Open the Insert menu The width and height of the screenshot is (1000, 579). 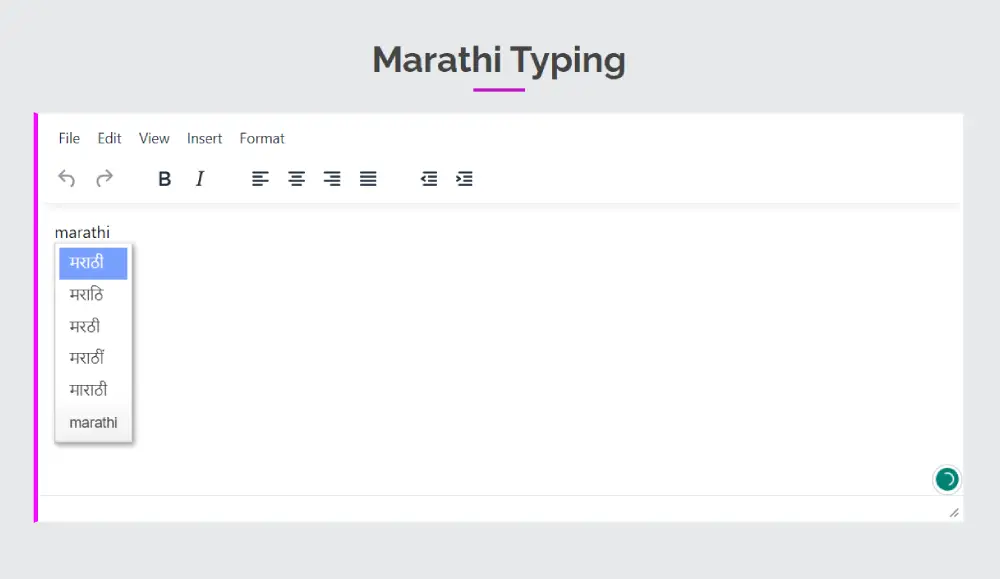[x=204, y=138]
